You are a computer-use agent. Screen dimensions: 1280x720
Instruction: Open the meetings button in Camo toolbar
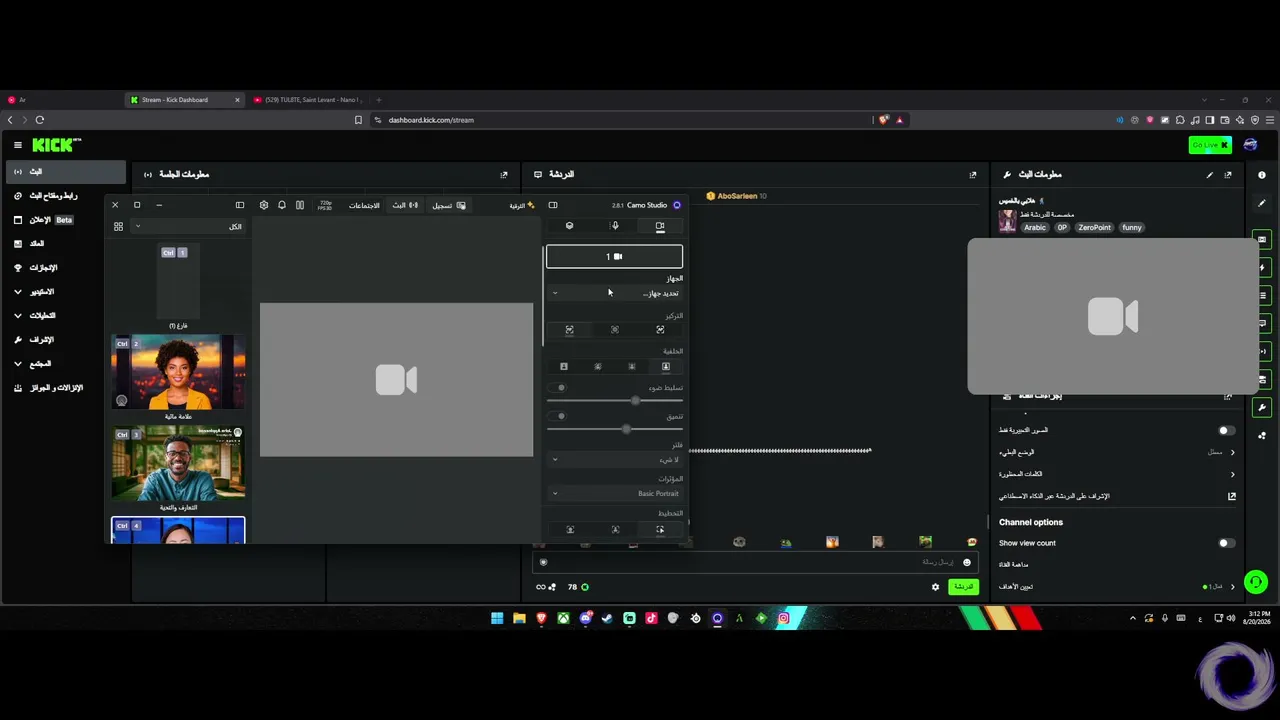(364, 205)
